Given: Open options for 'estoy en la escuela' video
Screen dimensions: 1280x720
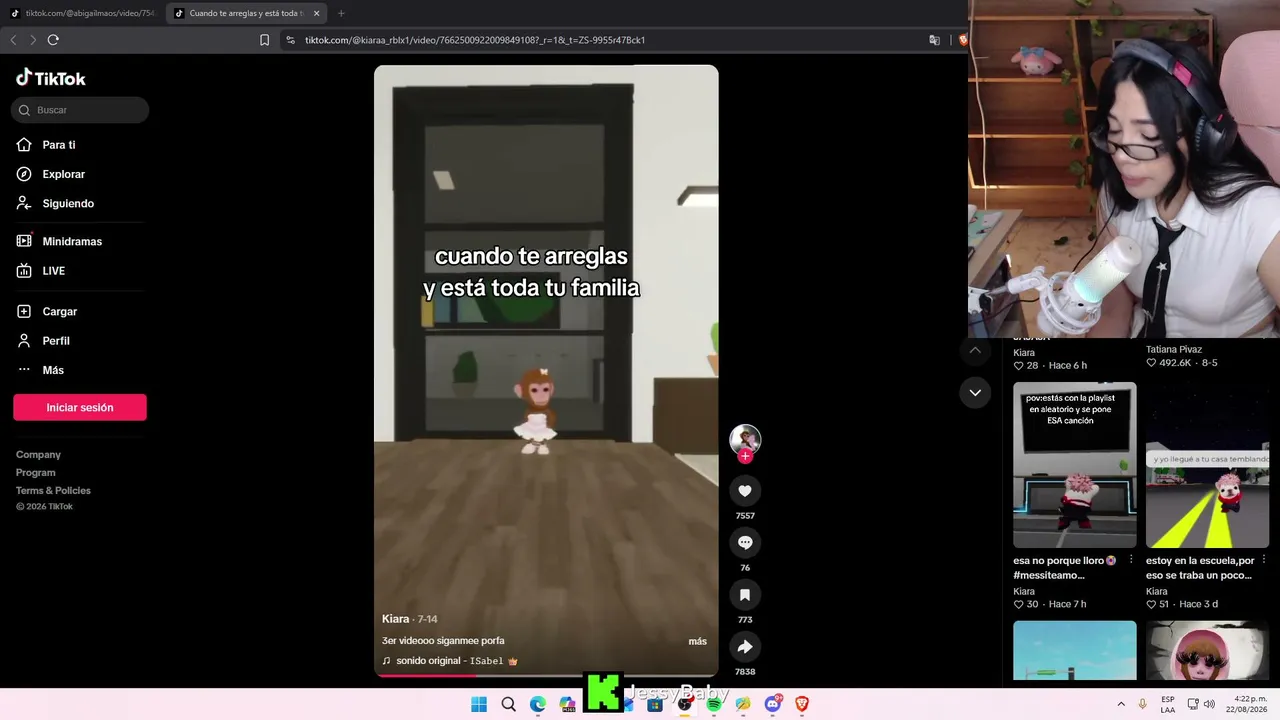Looking at the screenshot, I should pyautogui.click(x=1264, y=561).
